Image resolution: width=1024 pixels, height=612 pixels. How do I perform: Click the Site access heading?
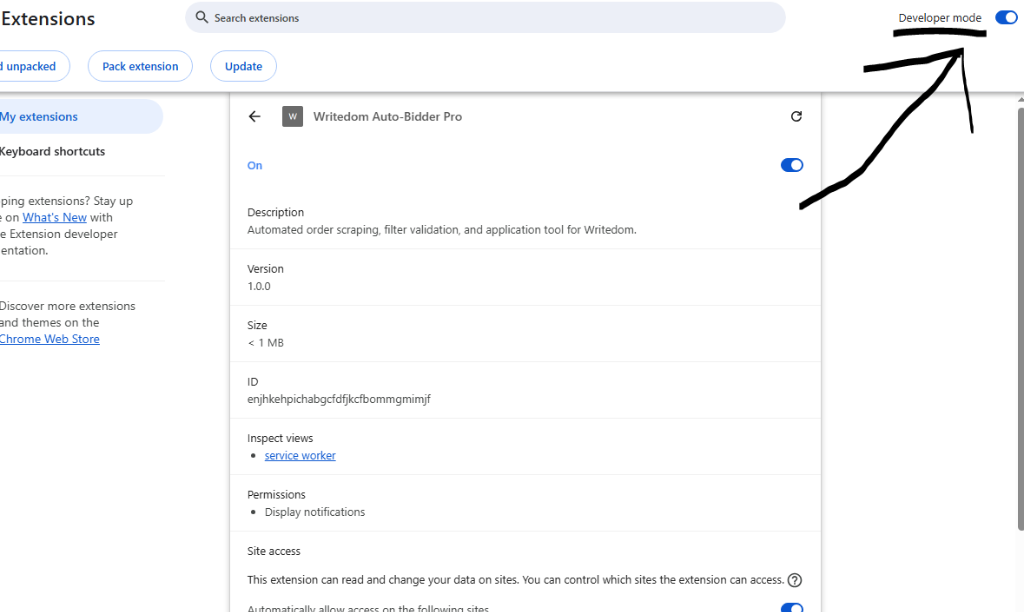(x=274, y=551)
